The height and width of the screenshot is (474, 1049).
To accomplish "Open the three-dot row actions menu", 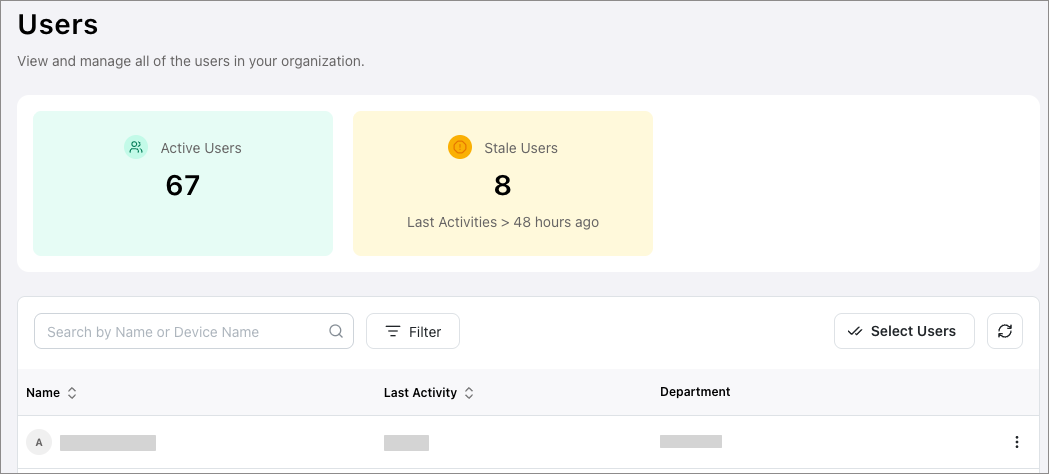I will pyautogui.click(x=1016, y=442).
